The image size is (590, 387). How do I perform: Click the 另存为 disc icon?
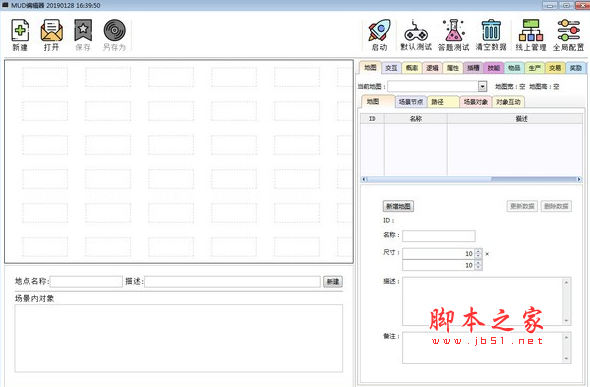point(114,35)
